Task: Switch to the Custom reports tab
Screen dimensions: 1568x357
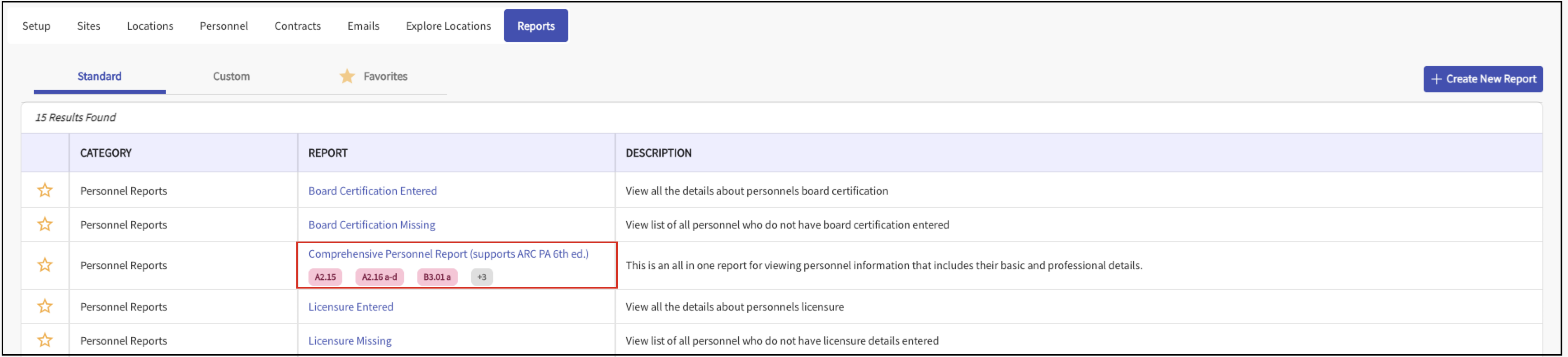Action: tap(231, 77)
